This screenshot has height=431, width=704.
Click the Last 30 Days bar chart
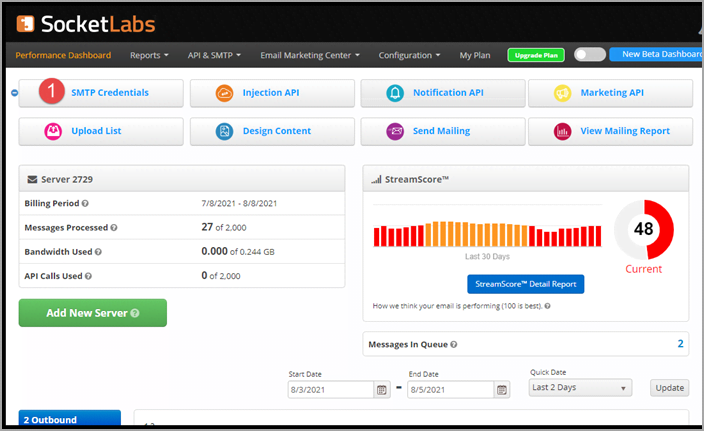click(487, 234)
